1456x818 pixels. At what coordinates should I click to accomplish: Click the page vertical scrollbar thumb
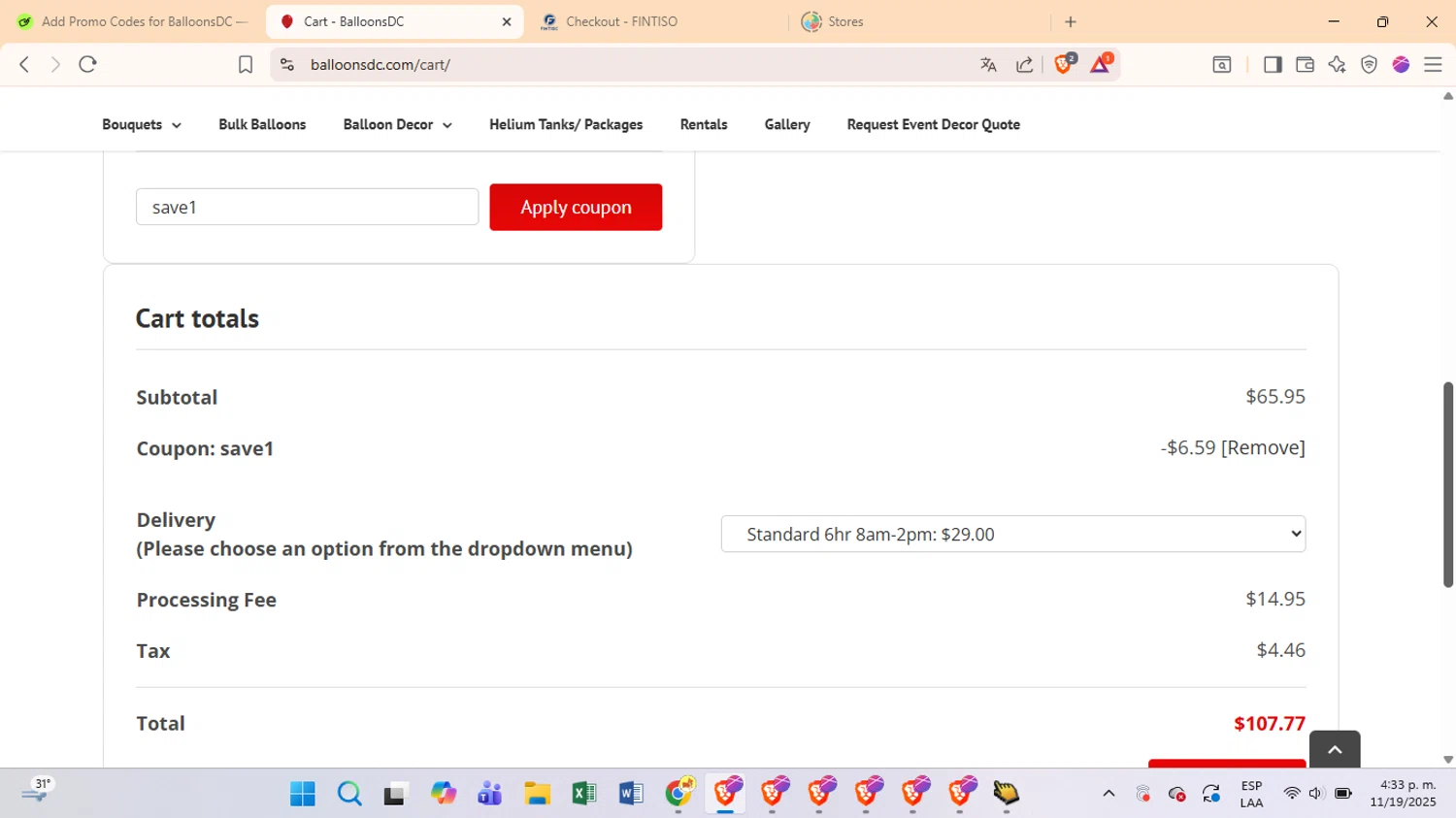(1448, 484)
